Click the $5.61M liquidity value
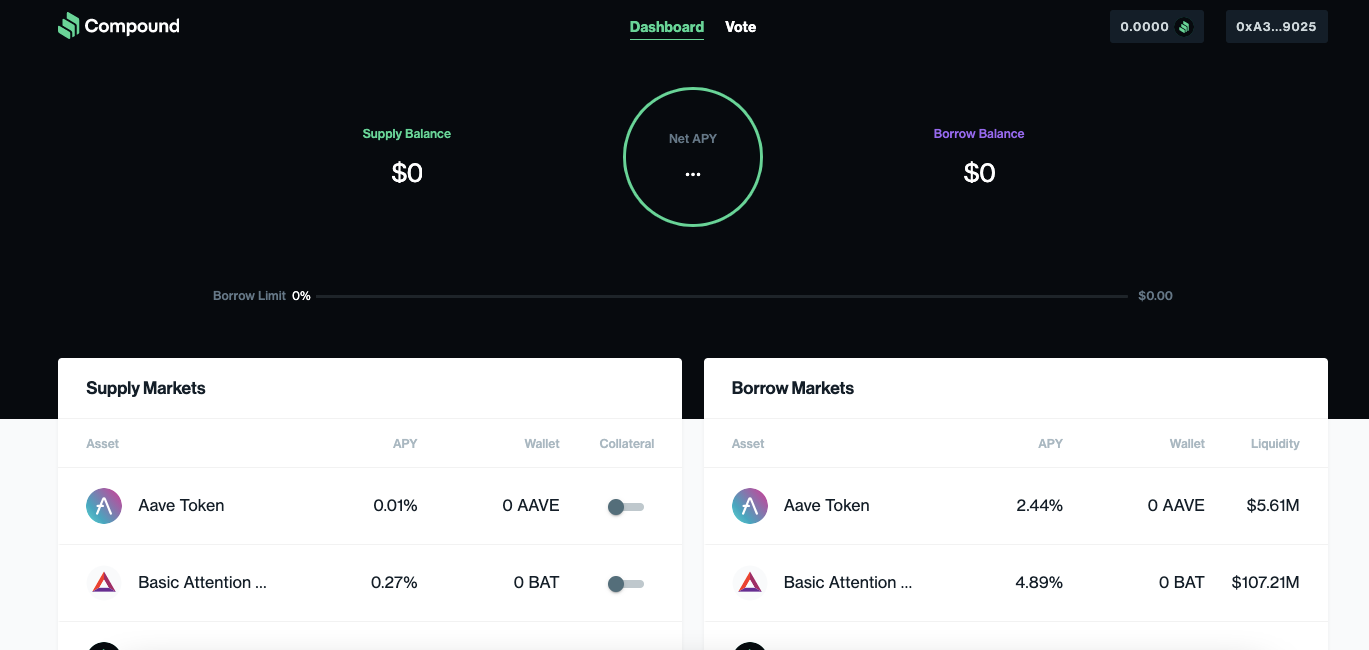Screen dimensions: 1369x650 pyautogui.click(x=1273, y=506)
